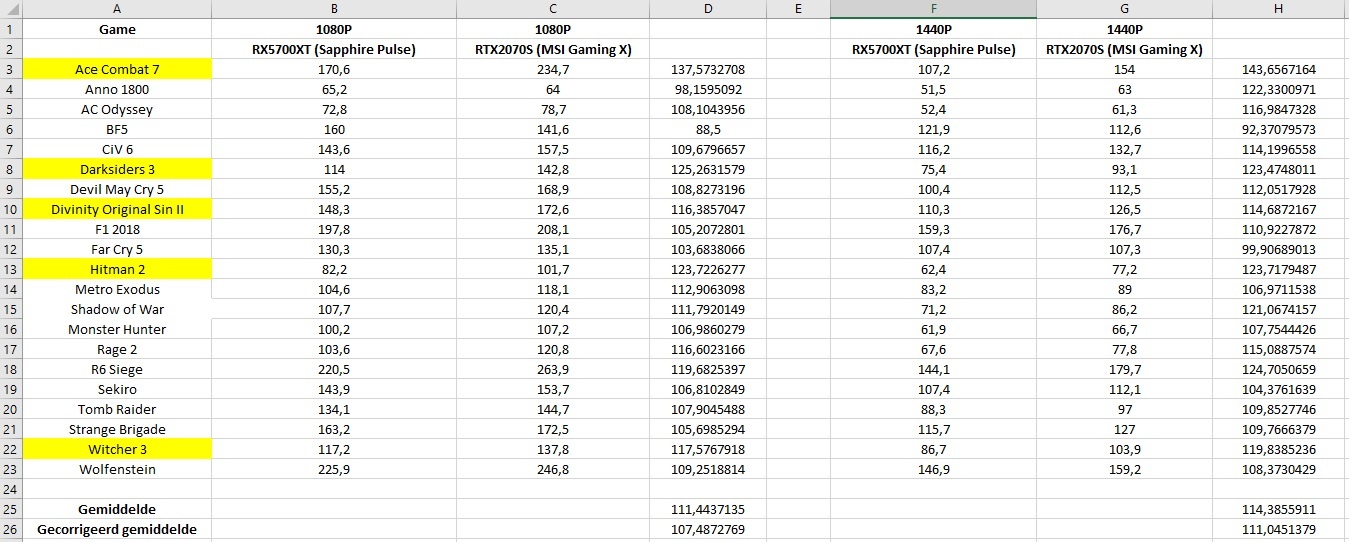1349x542 pixels.
Task: Select percentage 143,6567164 cell
Action: 1279,69
